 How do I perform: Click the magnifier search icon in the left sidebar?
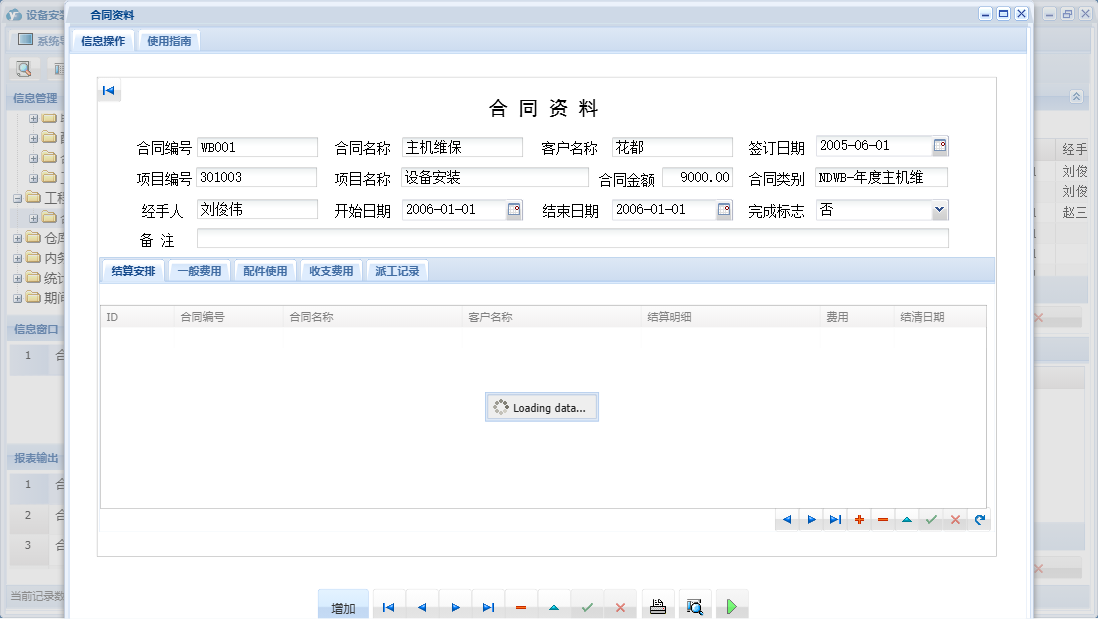pyautogui.click(x=24, y=68)
